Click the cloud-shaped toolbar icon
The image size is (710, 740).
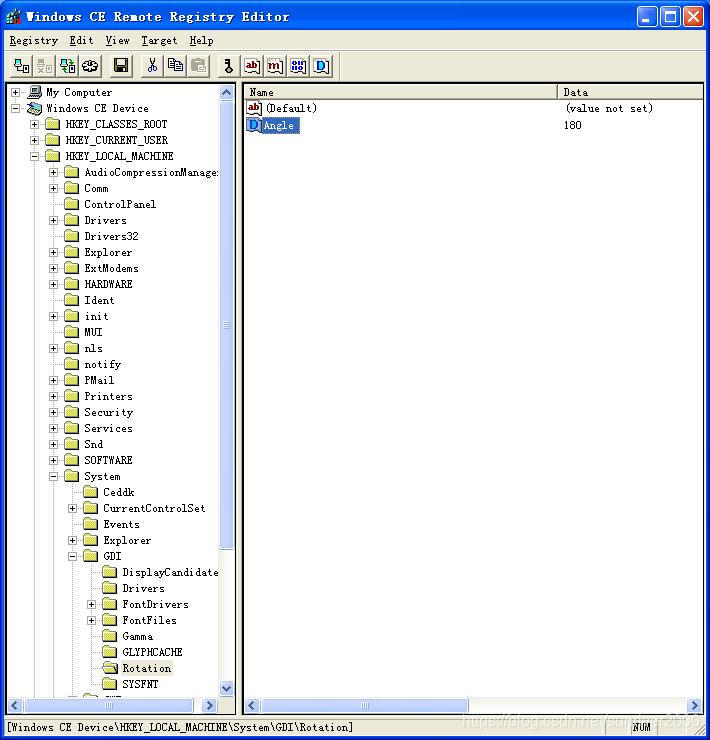tap(90, 66)
